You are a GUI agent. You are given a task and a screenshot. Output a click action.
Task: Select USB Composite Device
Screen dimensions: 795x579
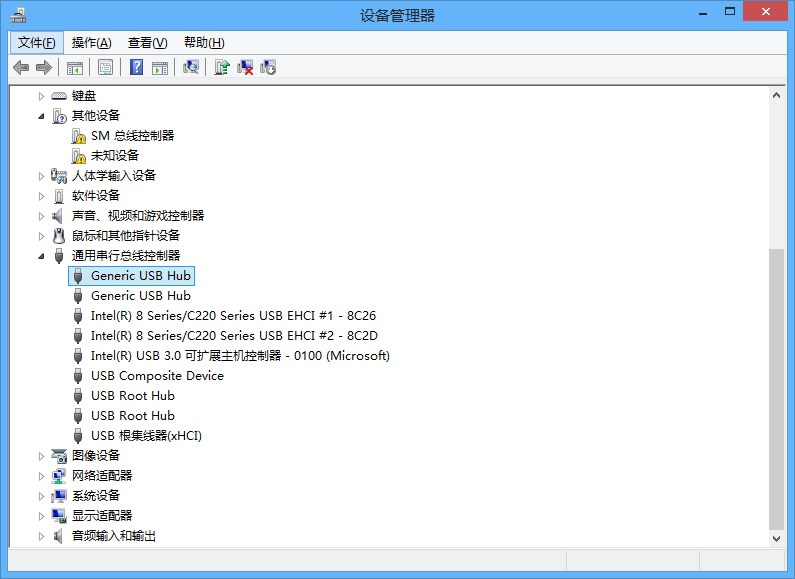click(x=157, y=376)
